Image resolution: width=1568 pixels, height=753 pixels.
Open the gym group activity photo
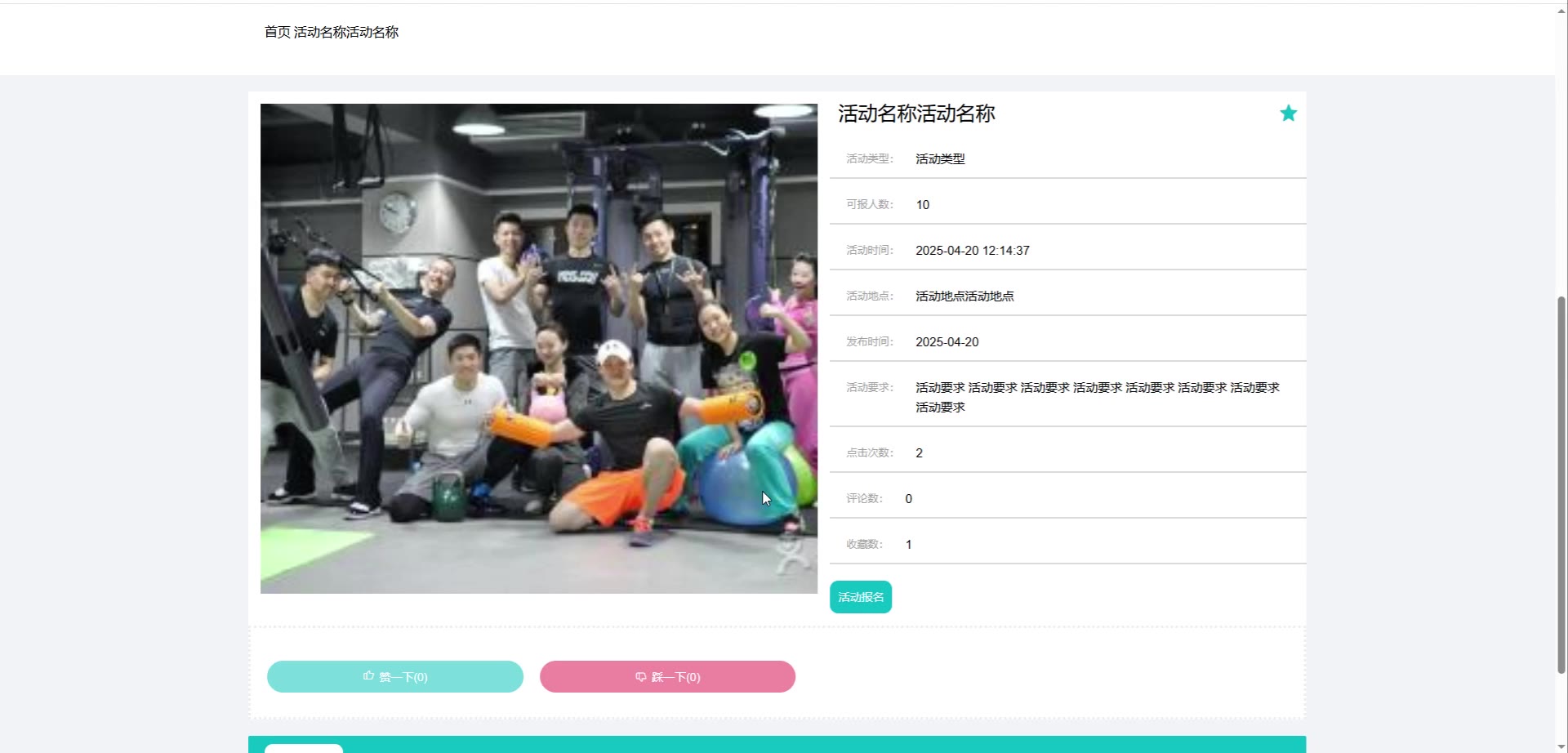[x=539, y=349]
